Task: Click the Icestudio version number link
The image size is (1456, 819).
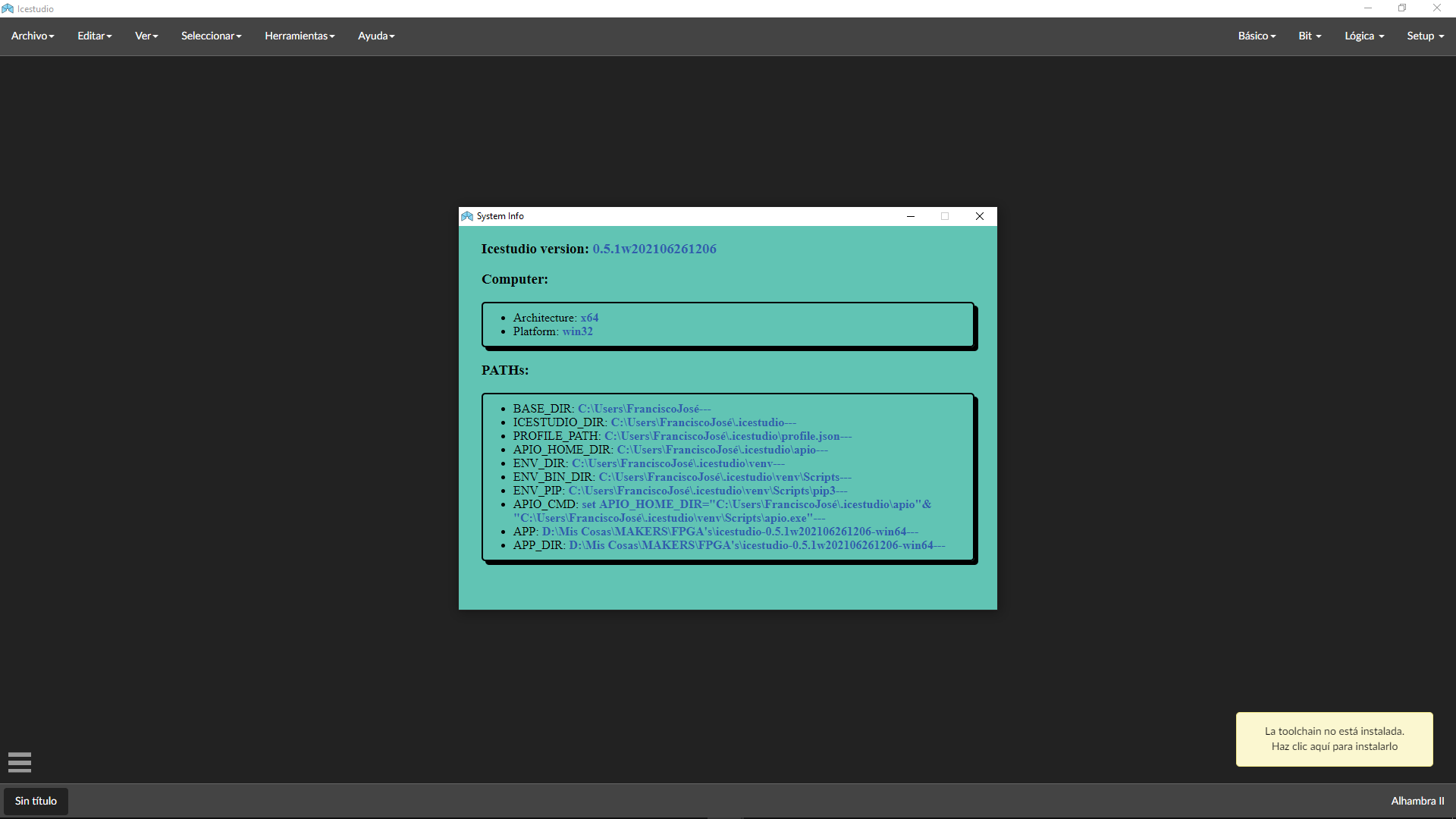Action: click(654, 249)
